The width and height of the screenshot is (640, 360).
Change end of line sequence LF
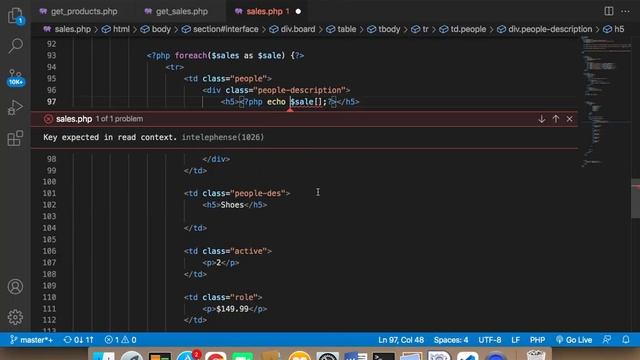[516, 340]
